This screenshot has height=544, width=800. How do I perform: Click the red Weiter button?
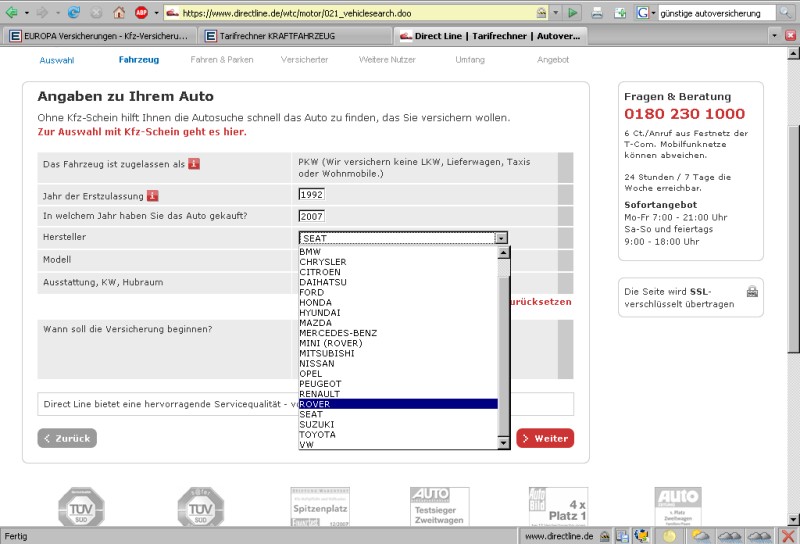(x=545, y=438)
